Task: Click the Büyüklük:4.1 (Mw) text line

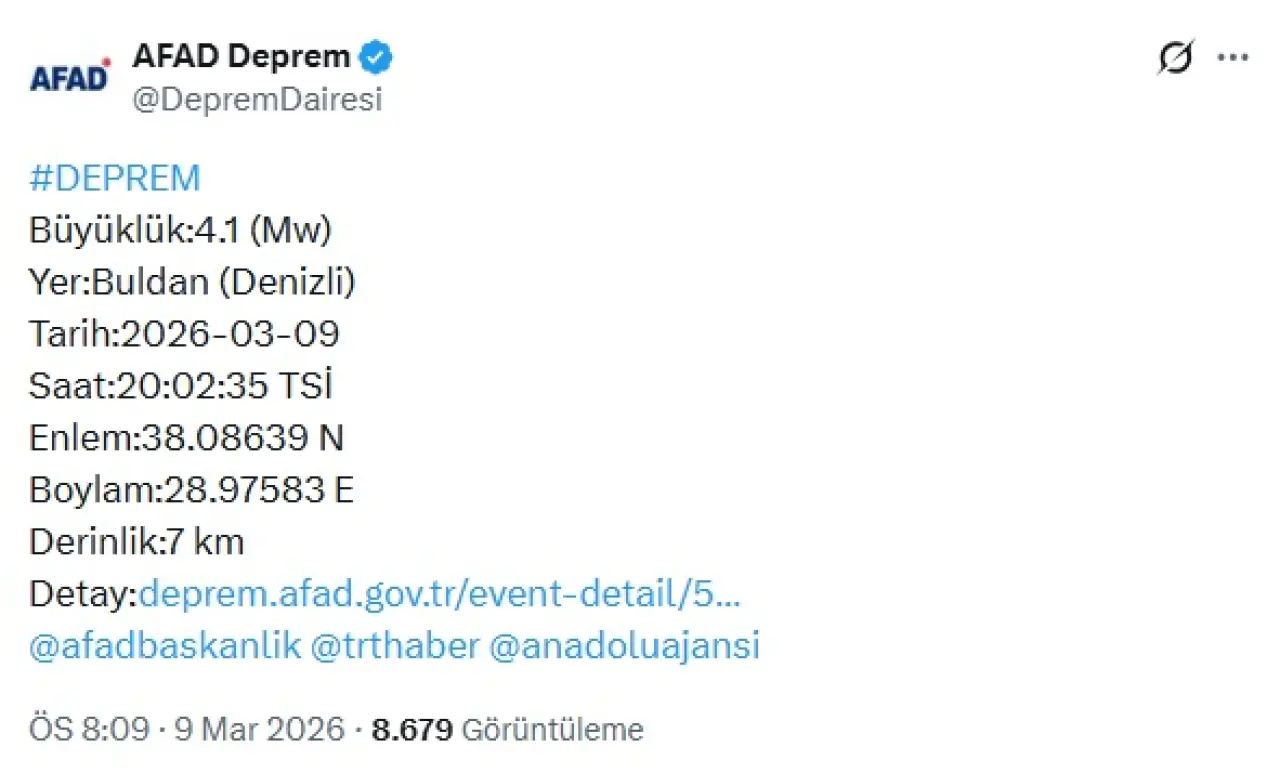Action: pyautogui.click(x=180, y=230)
